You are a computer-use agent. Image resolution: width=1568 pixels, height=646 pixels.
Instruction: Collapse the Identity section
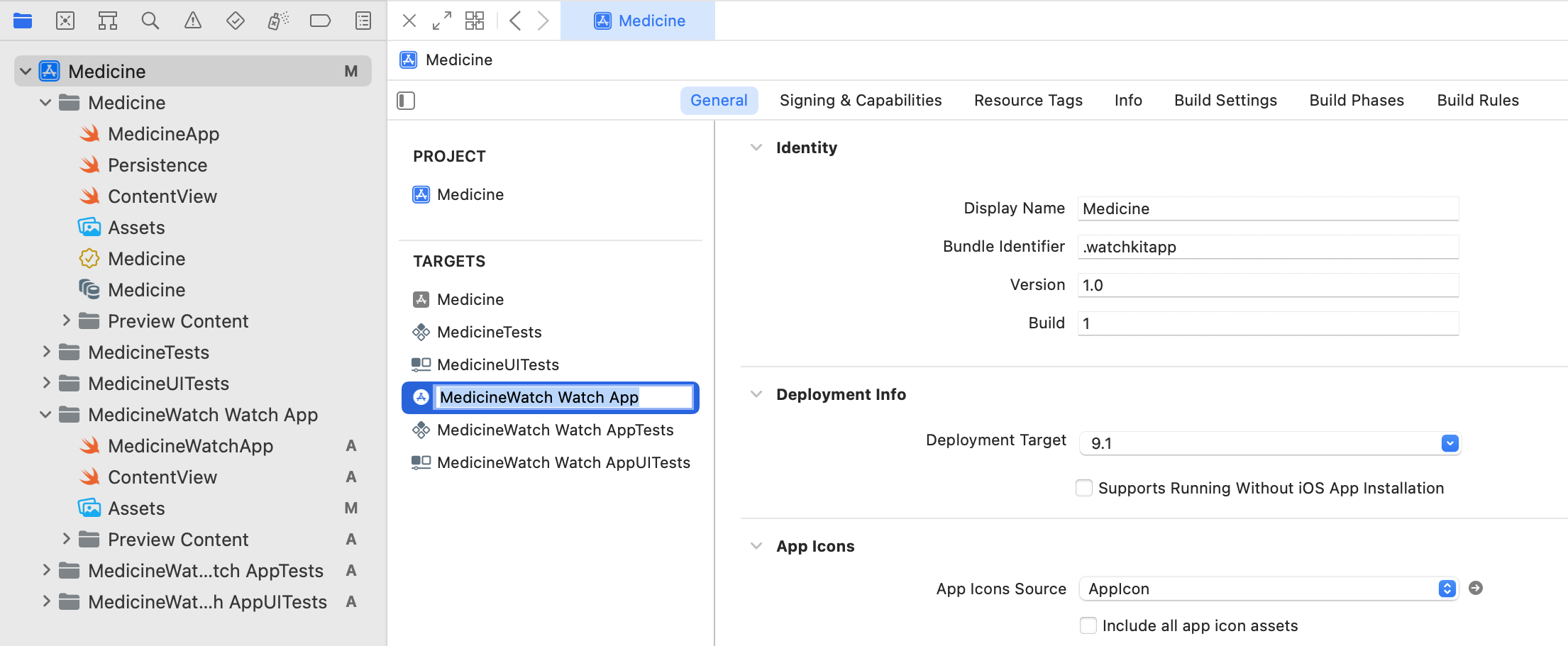[756, 147]
